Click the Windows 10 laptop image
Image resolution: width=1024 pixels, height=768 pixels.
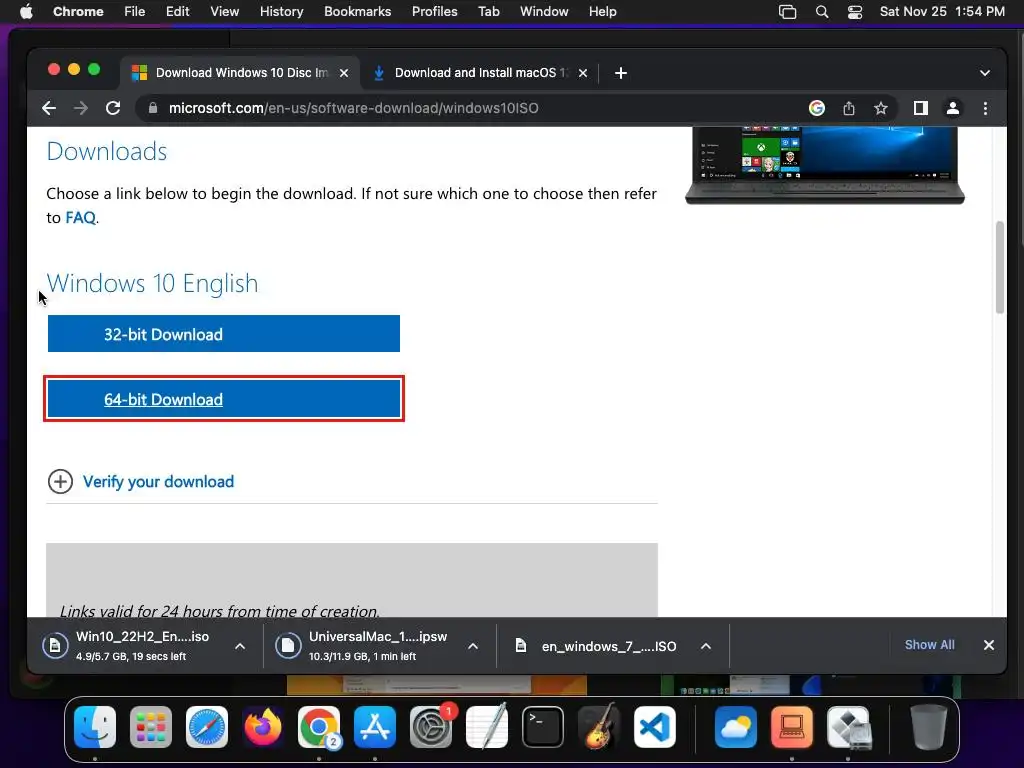coord(824,166)
